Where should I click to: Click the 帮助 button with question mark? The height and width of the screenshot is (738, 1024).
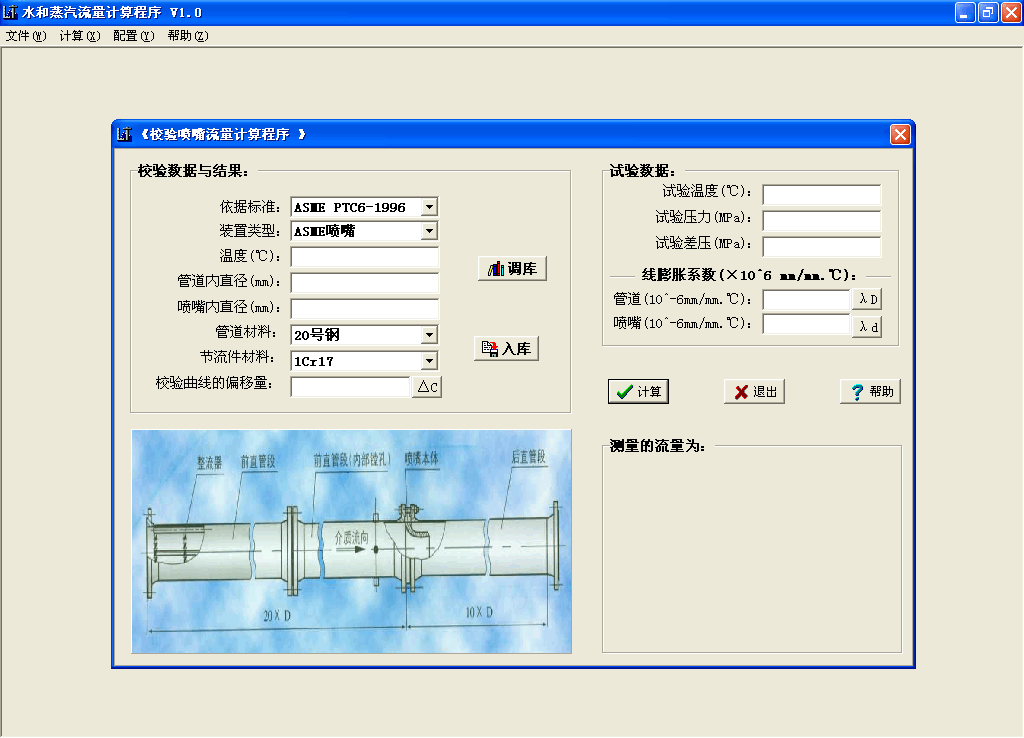click(870, 391)
